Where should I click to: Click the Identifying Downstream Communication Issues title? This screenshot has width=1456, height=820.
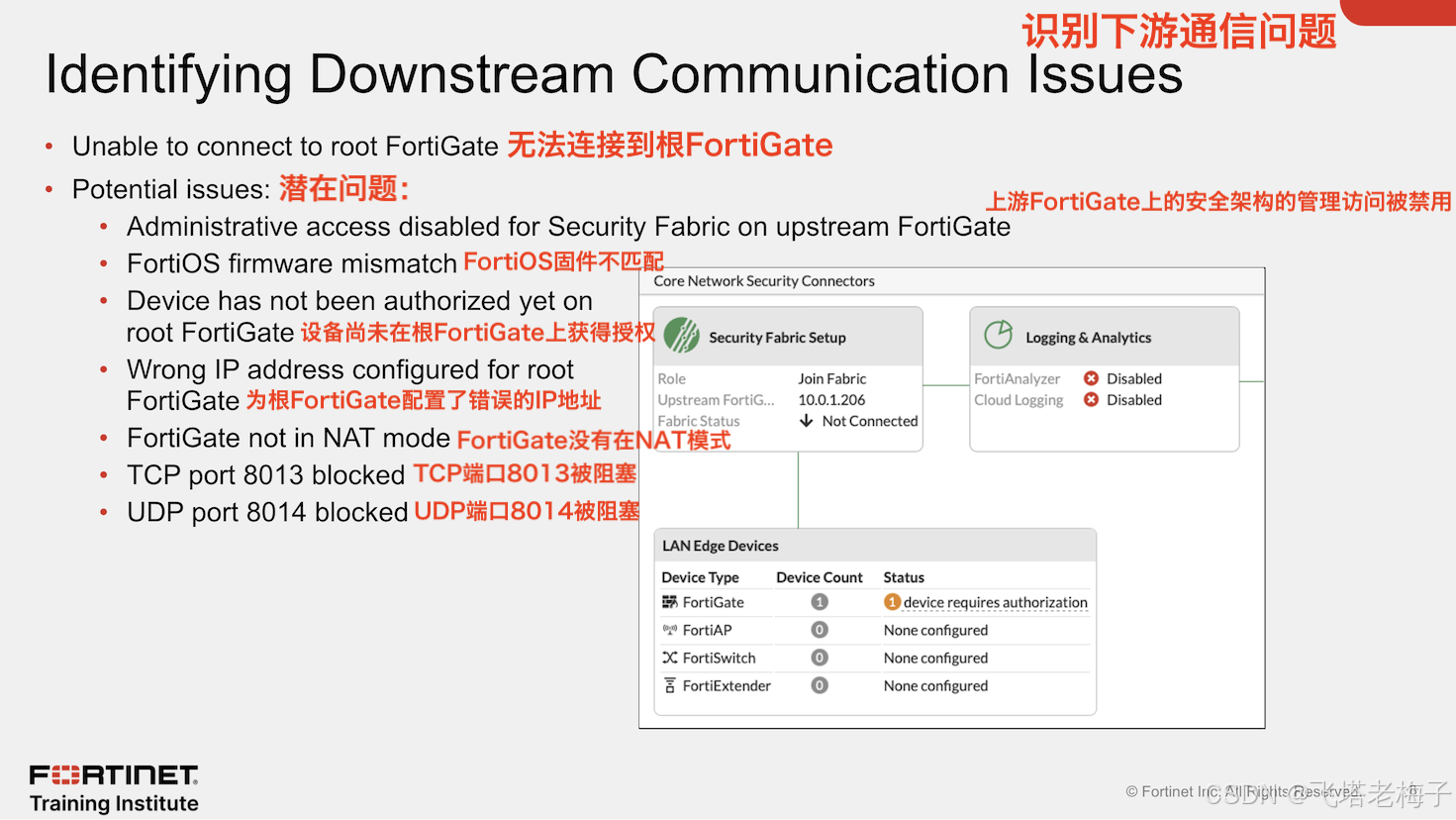pos(614,74)
